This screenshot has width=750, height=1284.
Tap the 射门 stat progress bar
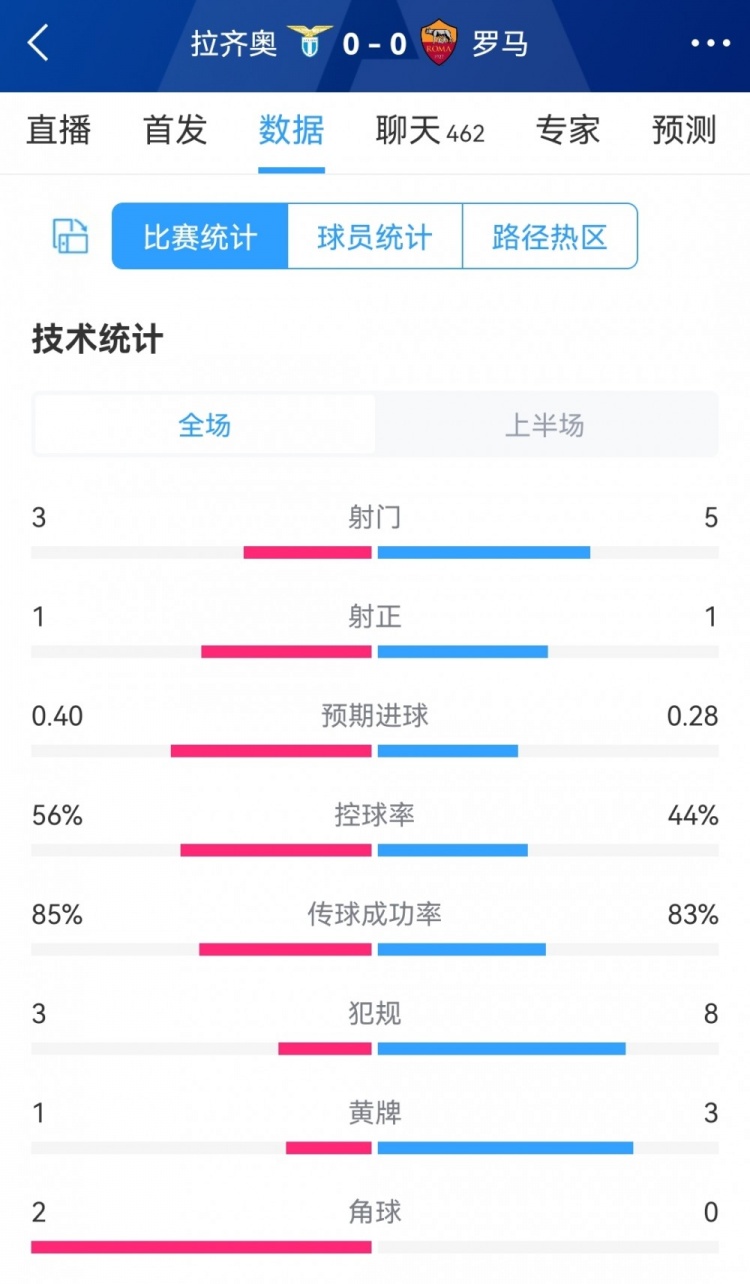coord(375,550)
